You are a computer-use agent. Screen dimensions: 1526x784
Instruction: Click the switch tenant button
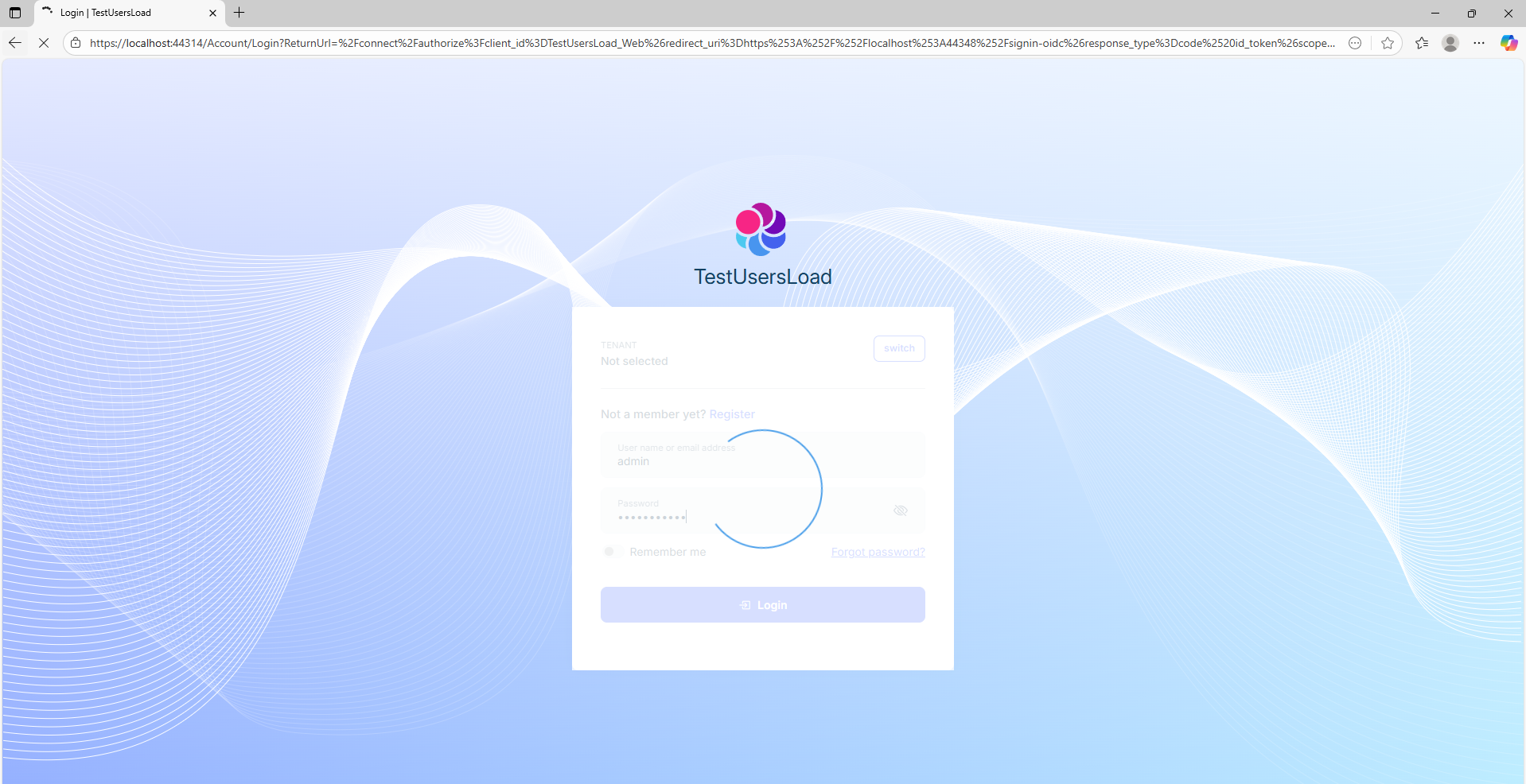tap(899, 348)
